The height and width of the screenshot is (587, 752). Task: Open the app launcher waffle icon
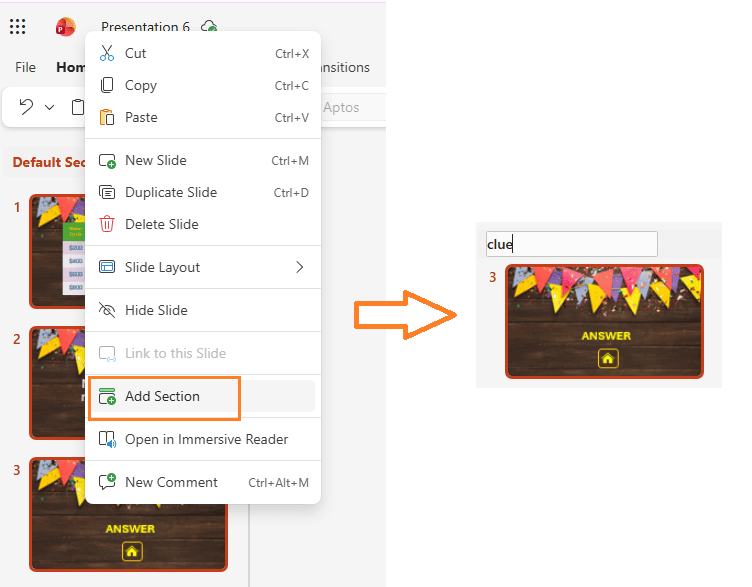[18, 27]
